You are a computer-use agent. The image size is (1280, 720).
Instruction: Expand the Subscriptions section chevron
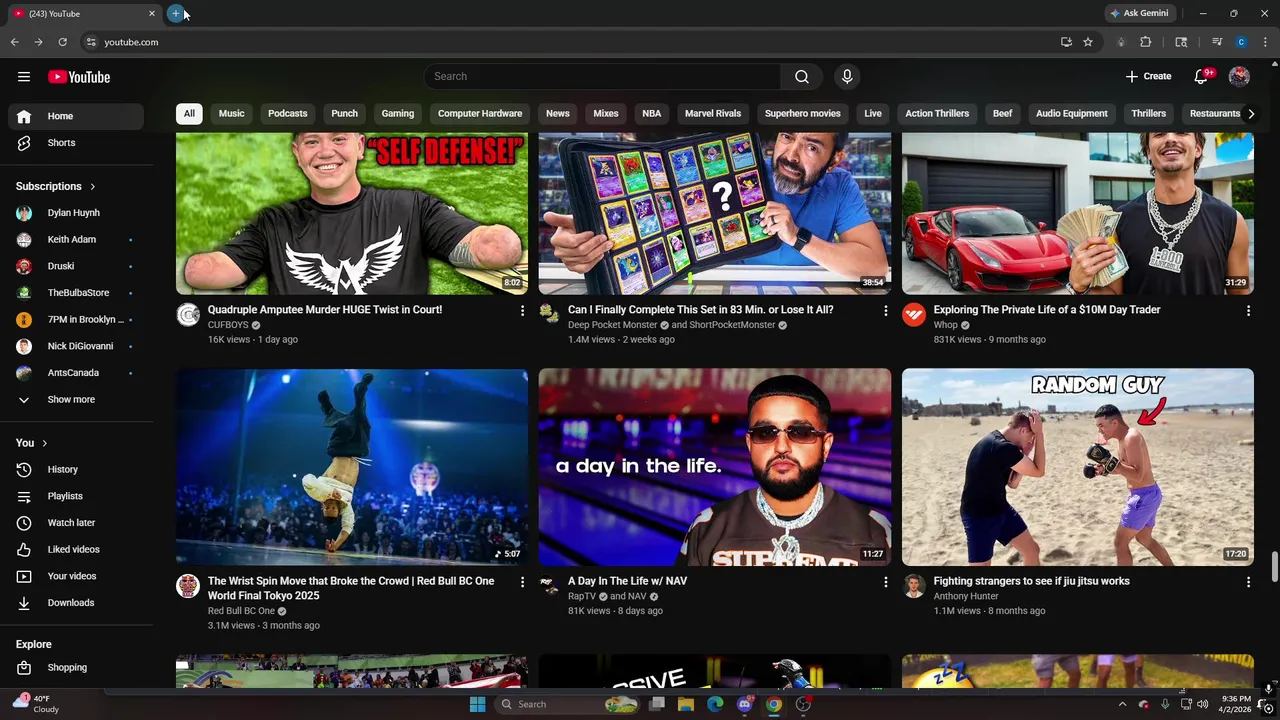click(93, 187)
